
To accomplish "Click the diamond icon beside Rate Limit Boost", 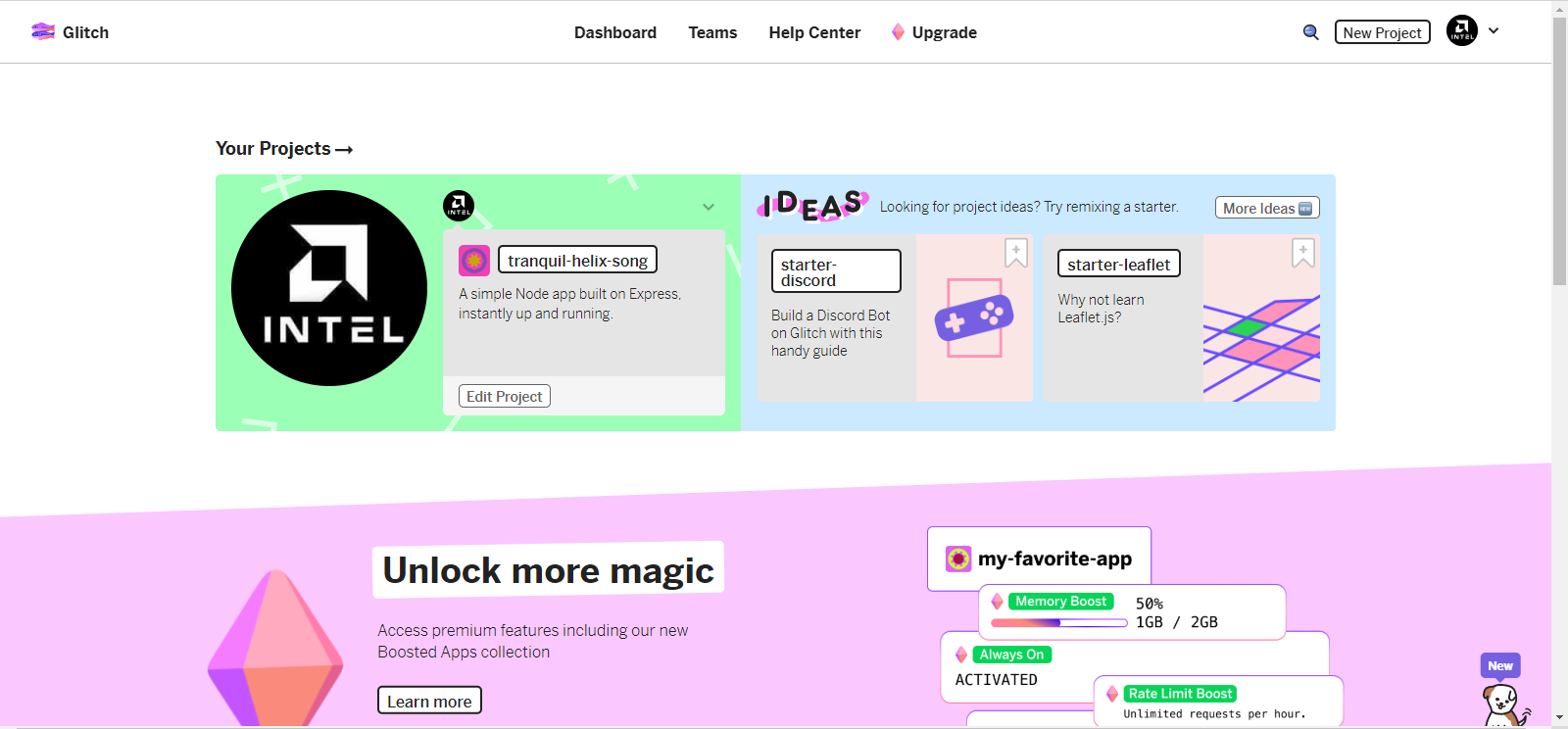I will (x=1112, y=694).
